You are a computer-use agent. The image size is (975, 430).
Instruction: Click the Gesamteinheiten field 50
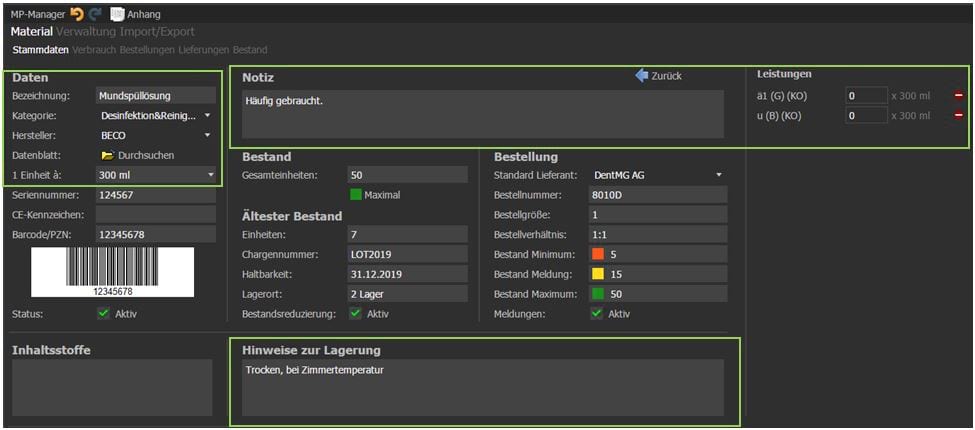[x=407, y=175]
